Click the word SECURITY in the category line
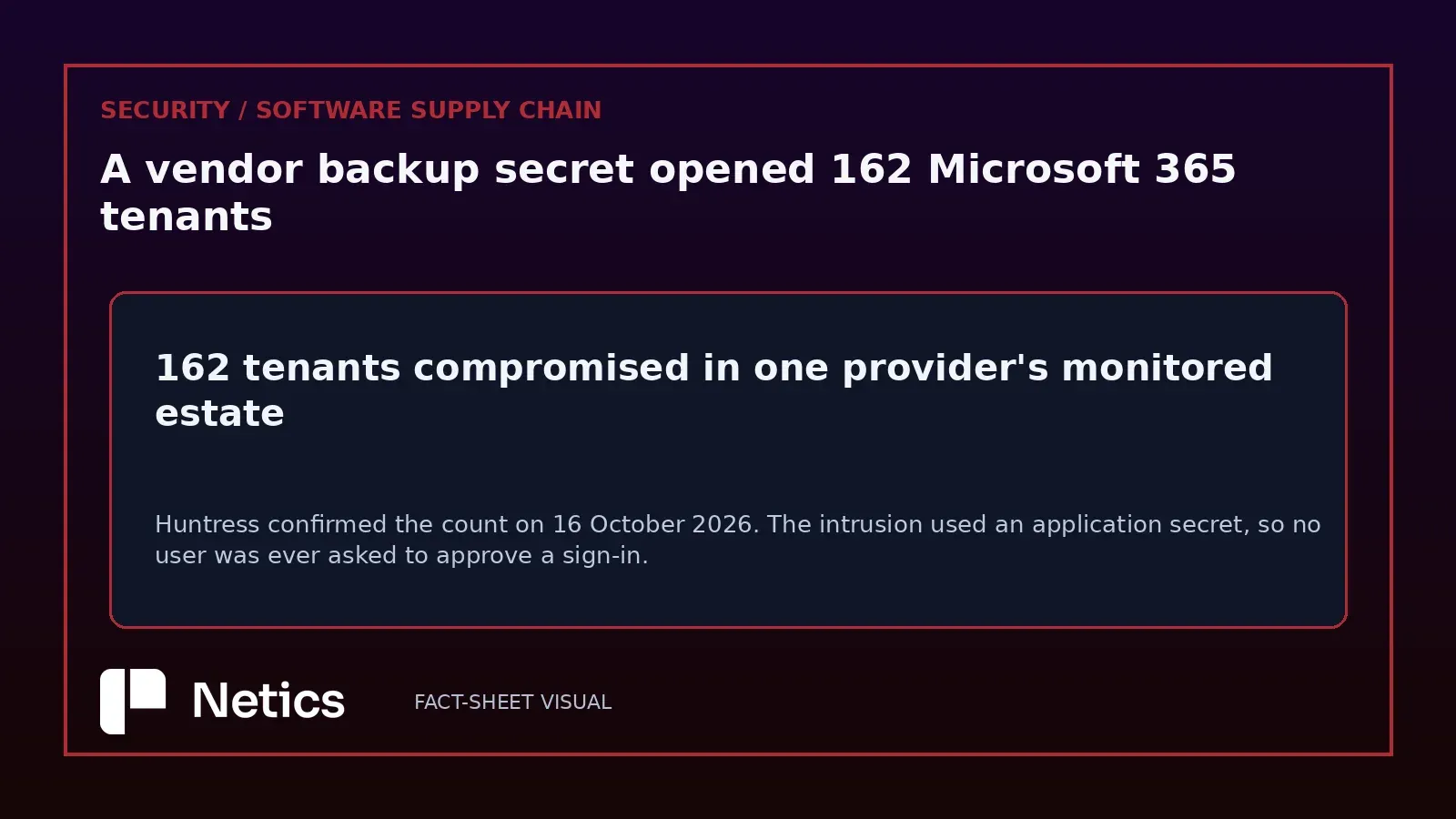This screenshot has width=1456, height=819. [x=165, y=110]
